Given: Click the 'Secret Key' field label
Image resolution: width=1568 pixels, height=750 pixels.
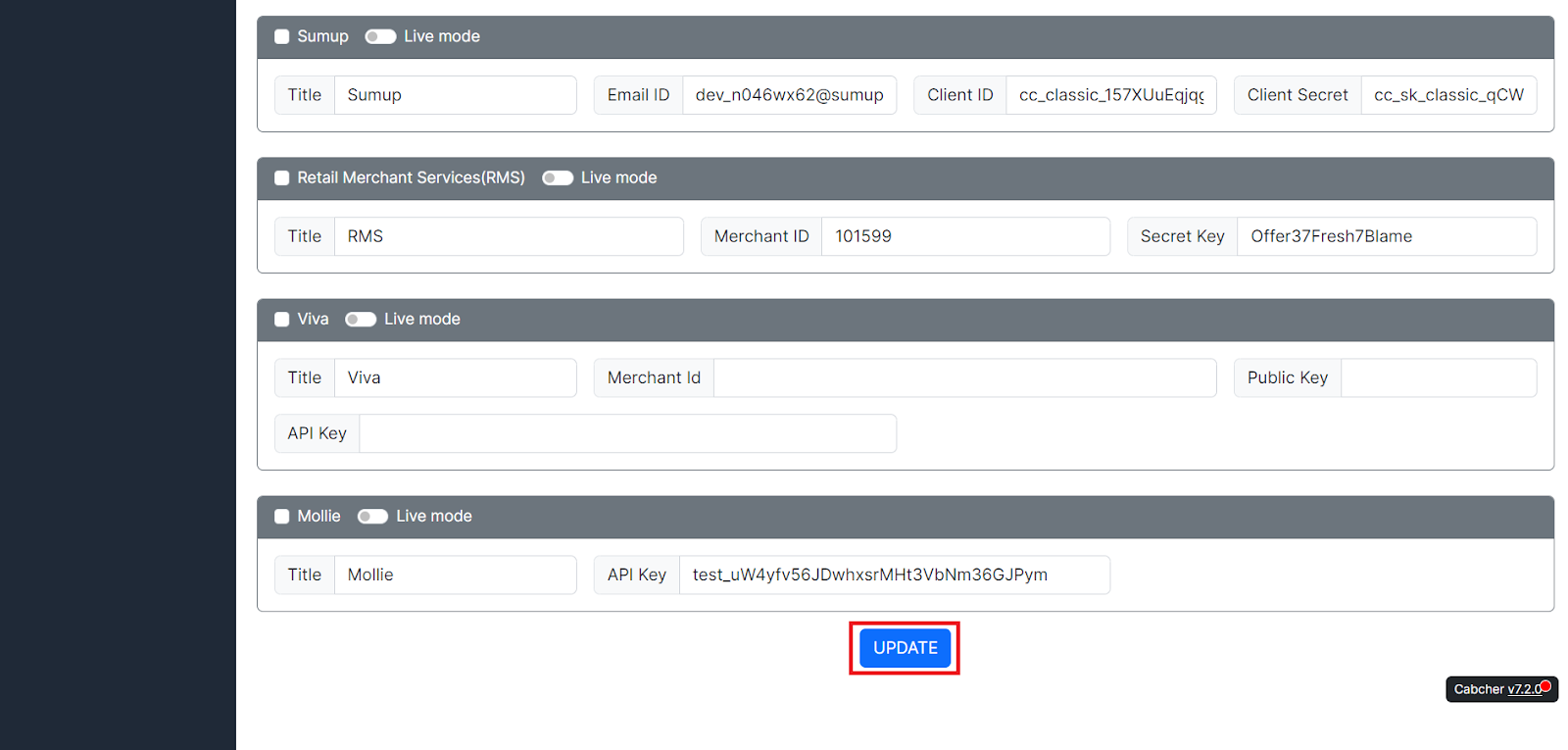Looking at the screenshot, I should [x=1182, y=236].
